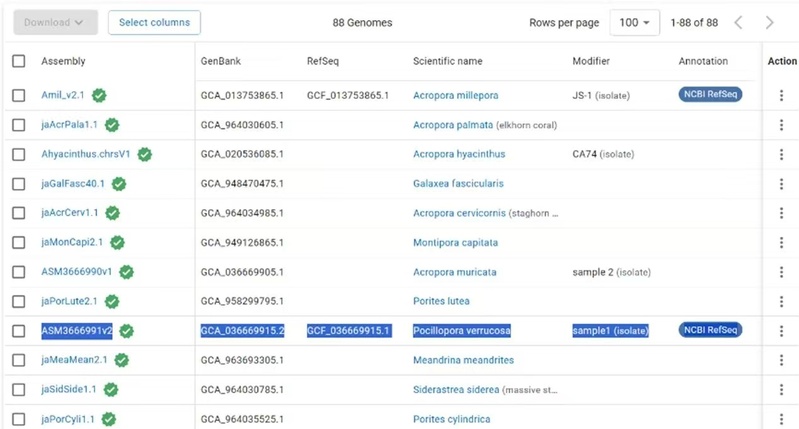Click green verified checkmark beside jaAcrPala1.1

[x=112, y=125]
